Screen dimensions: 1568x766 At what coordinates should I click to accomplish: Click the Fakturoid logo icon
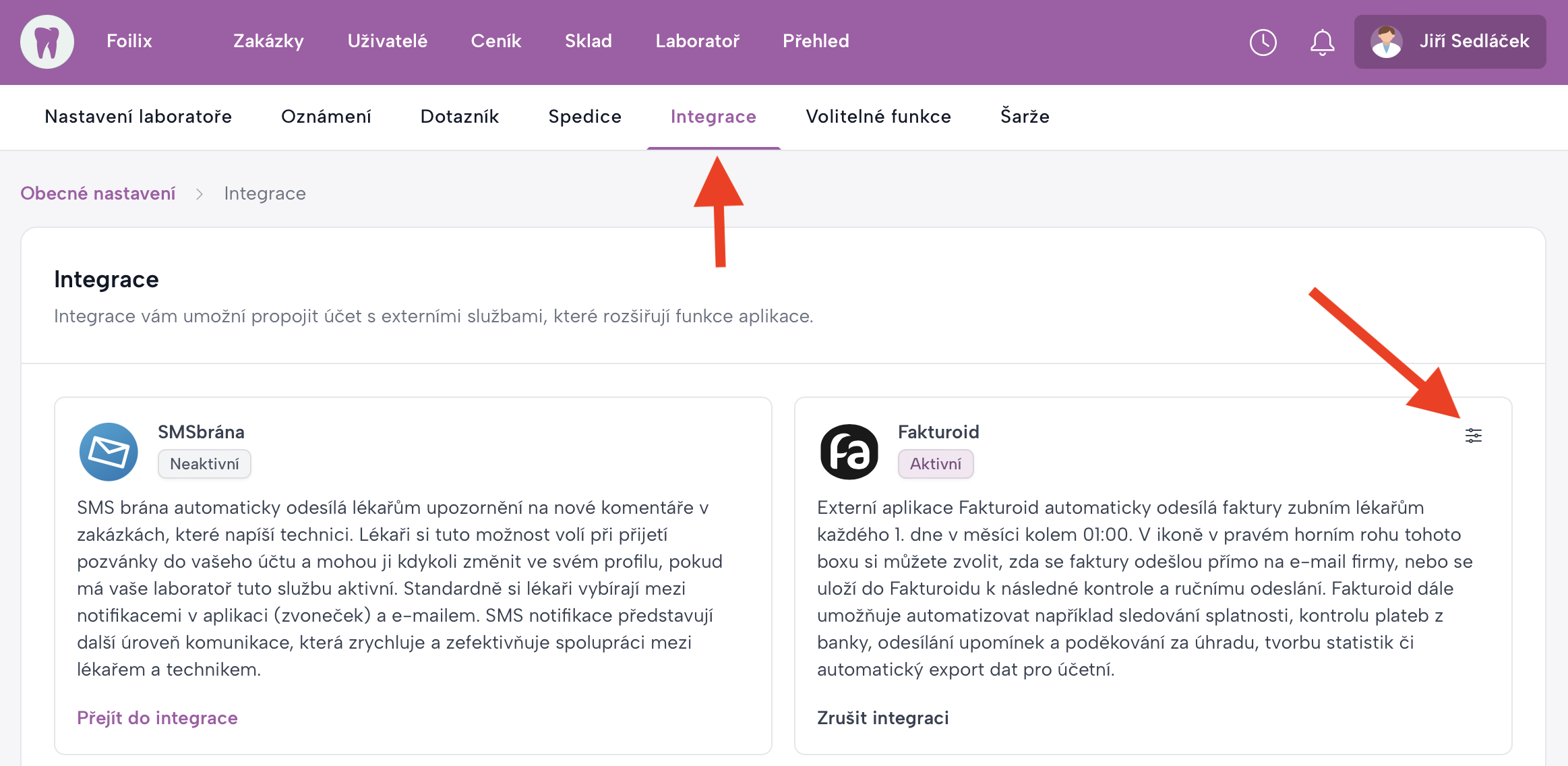point(849,451)
